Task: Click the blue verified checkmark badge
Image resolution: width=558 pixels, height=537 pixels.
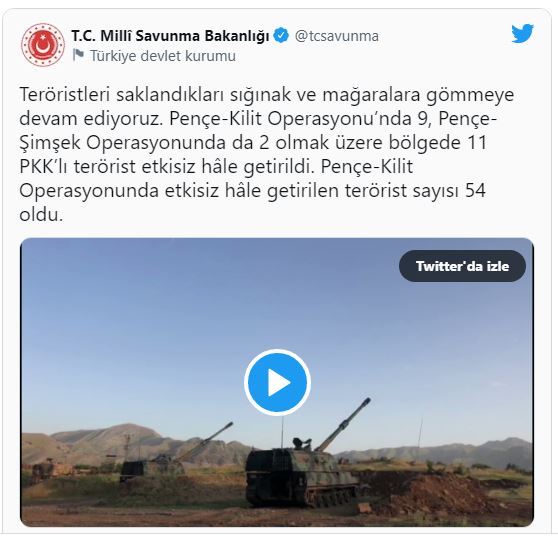Action: 281,36
